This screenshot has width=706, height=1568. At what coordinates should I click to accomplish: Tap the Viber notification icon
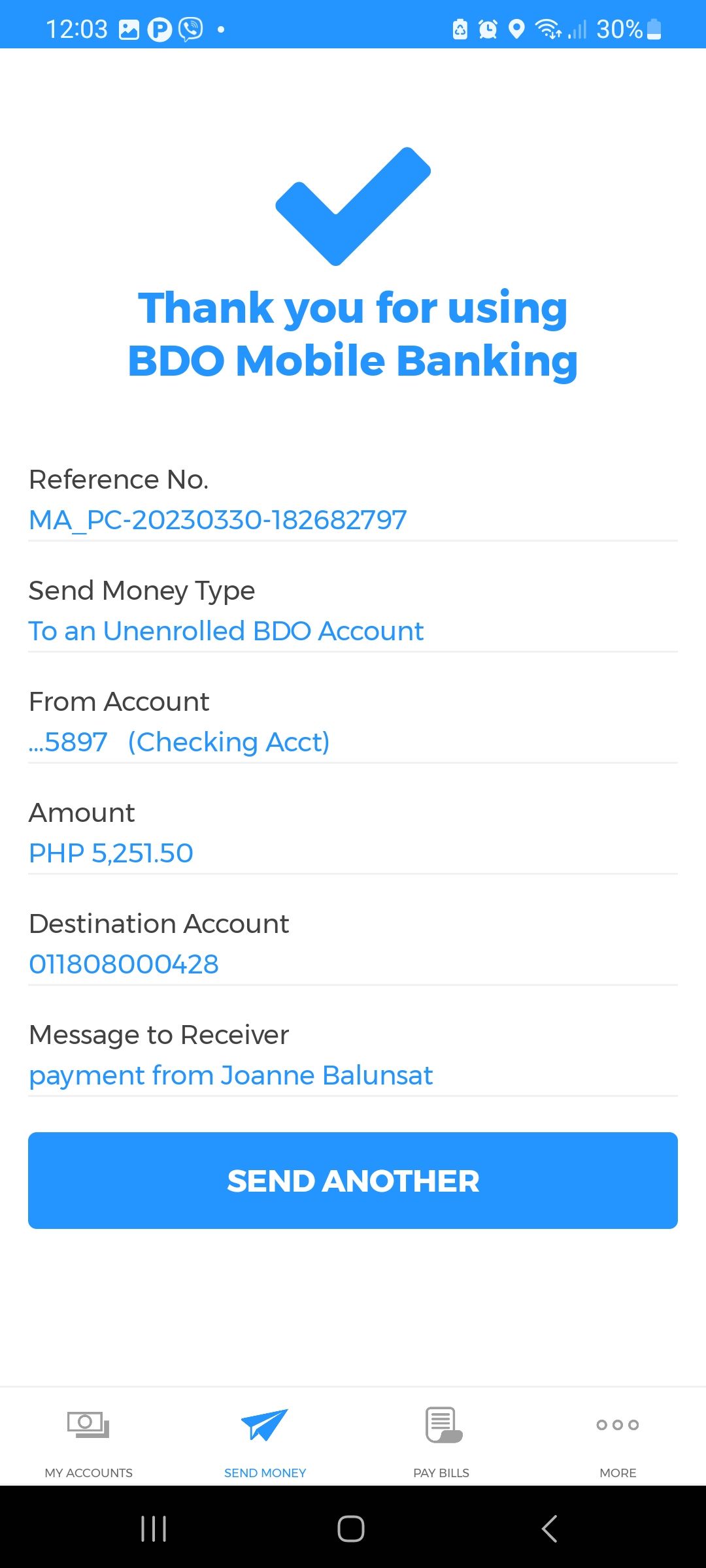(x=191, y=29)
